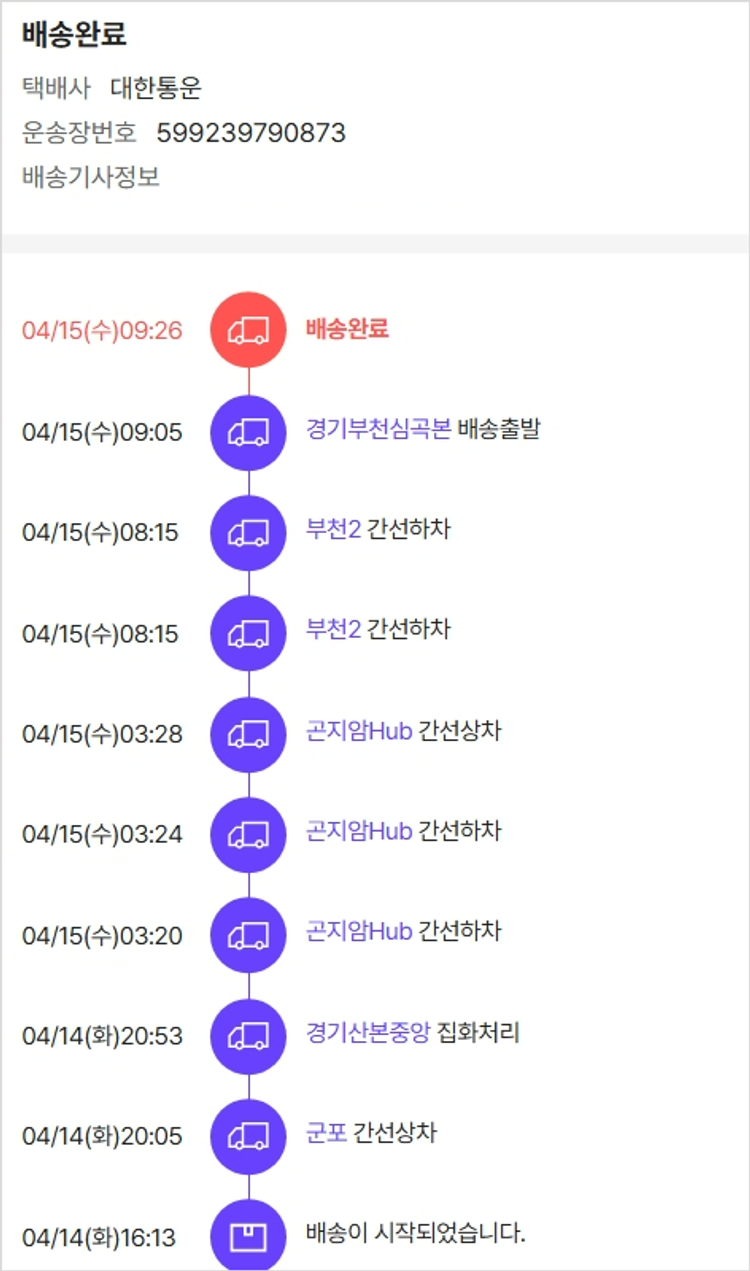Click the red 배송완료 status text in the timeline
This screenshot has height=1271, width=750.
tap(347, 329)
